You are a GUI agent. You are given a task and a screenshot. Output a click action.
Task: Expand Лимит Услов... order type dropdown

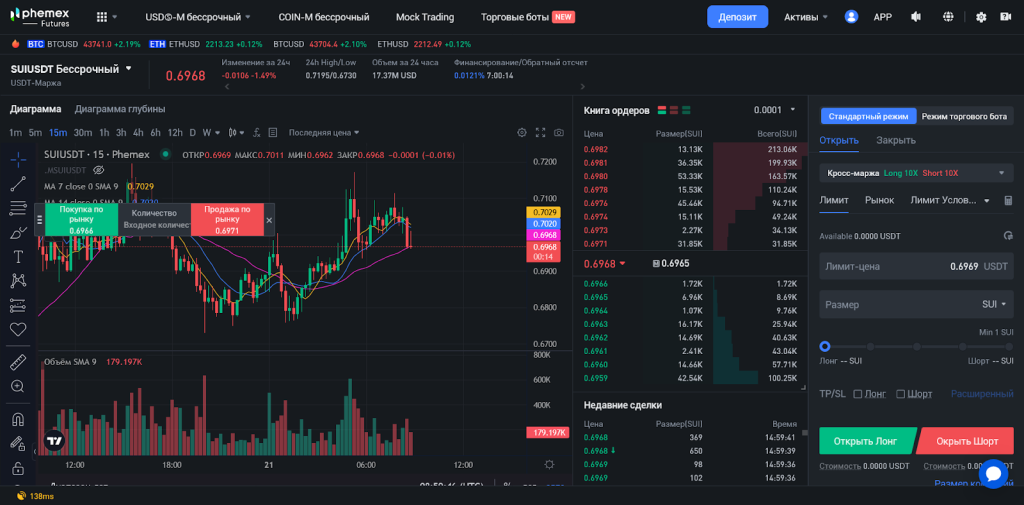[x=950, y=200]
